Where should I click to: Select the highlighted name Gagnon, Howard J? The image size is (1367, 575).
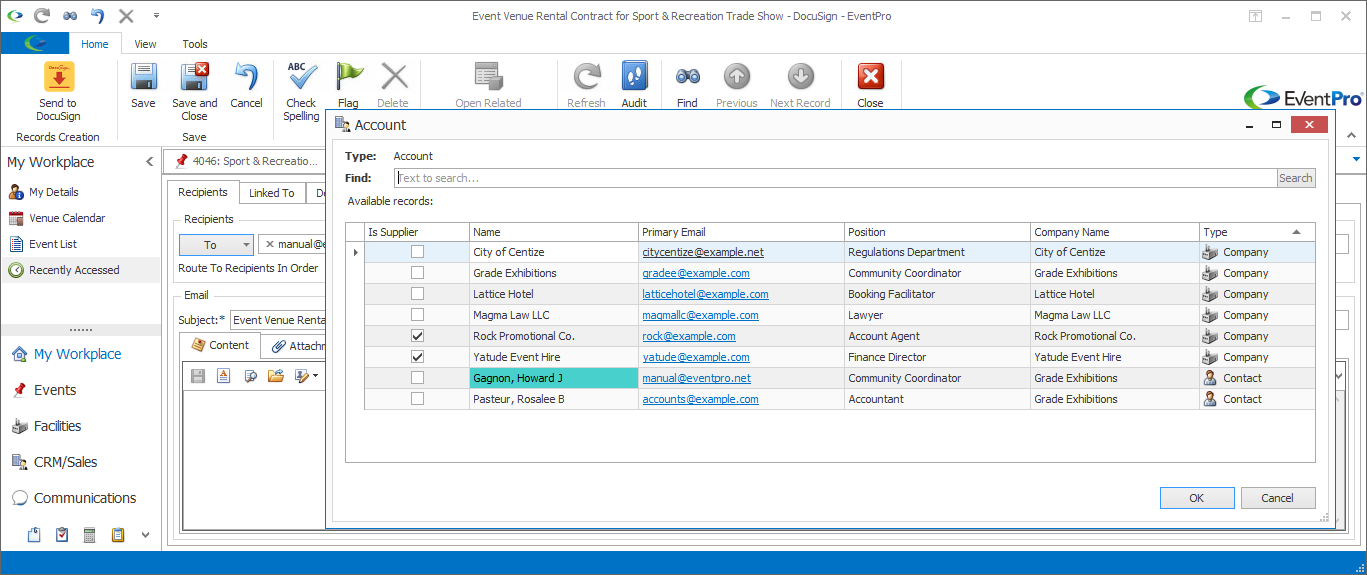tap(553, 378)
